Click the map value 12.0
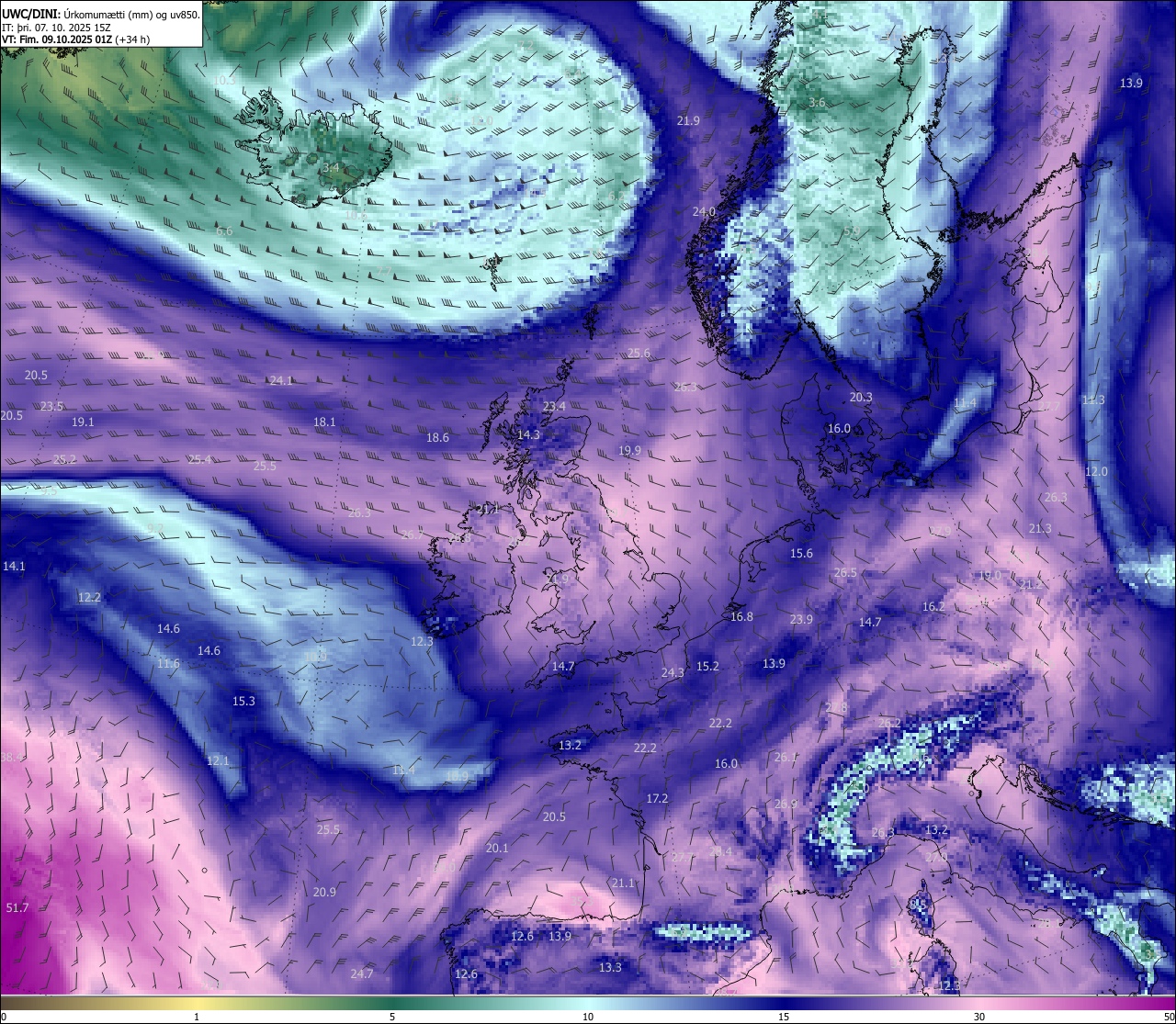This screenshot has width=1176, height=1024. [1096, 471]
